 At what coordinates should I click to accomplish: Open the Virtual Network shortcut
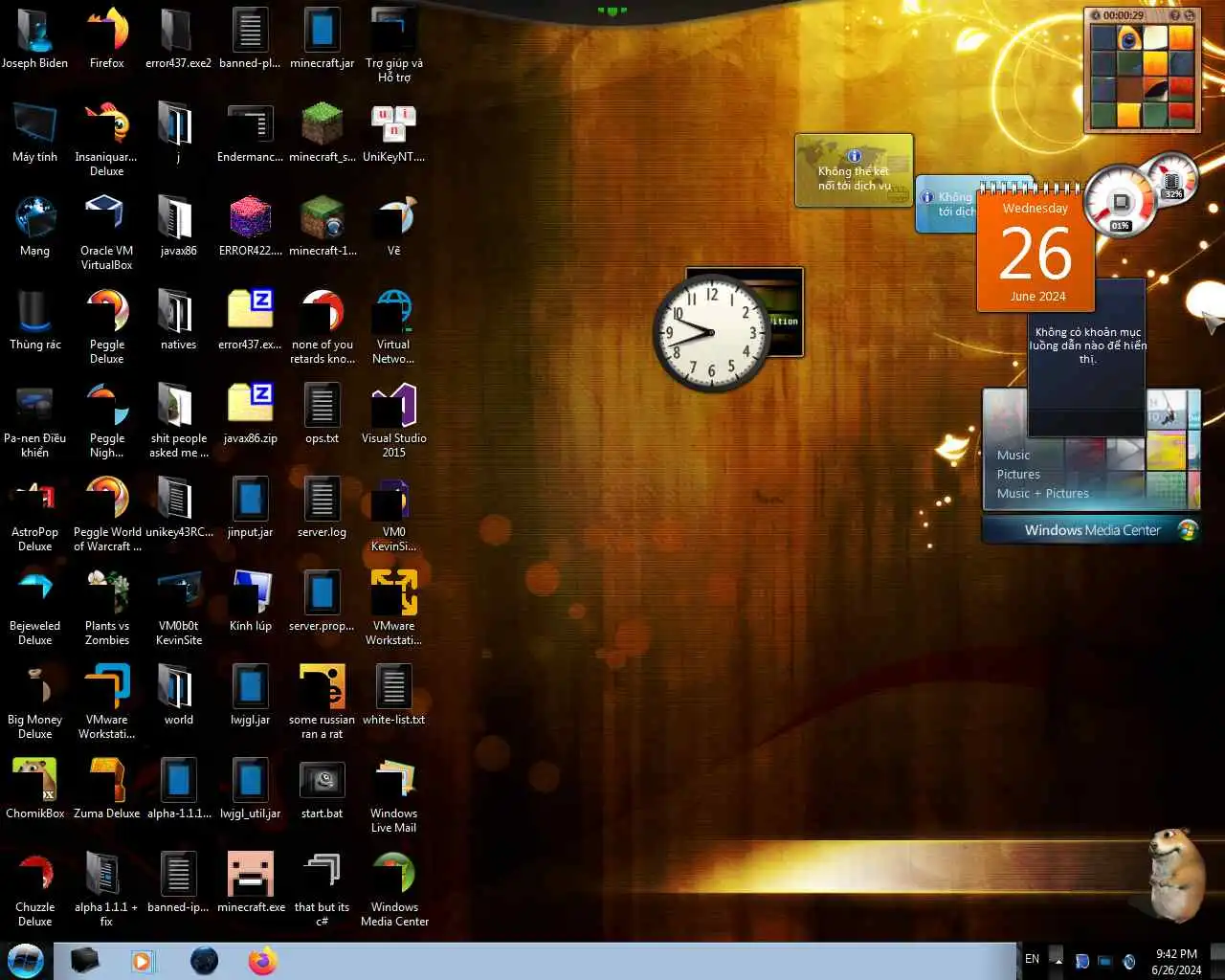394,326
